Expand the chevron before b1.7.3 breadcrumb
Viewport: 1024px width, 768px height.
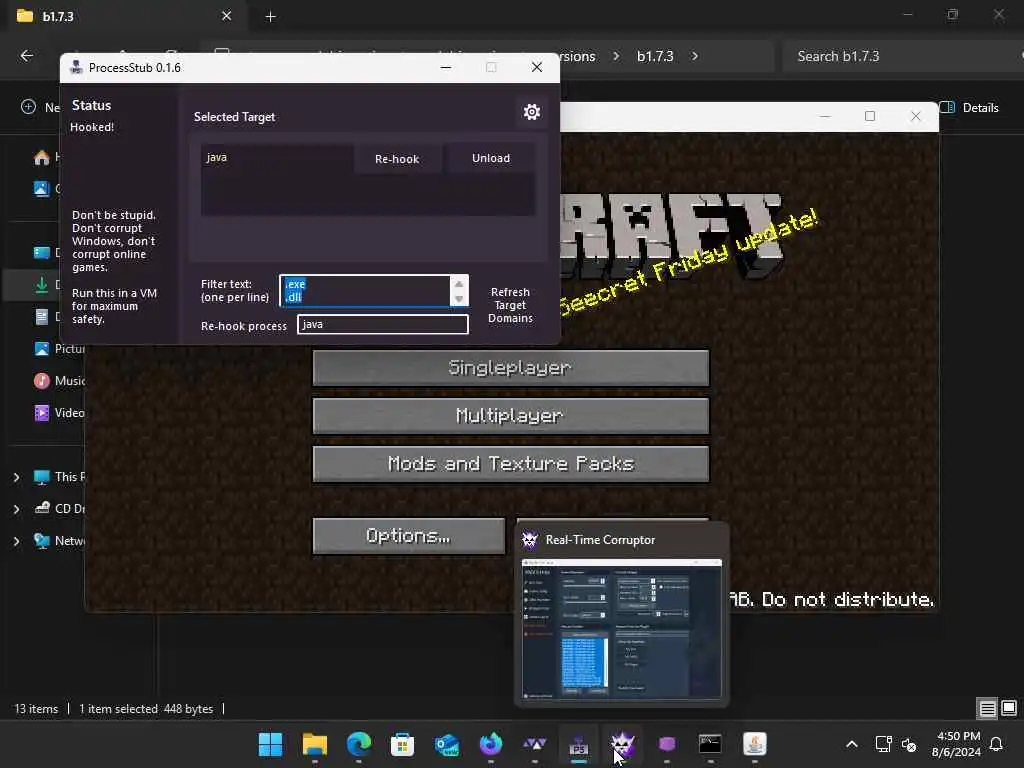click(616, 56)
